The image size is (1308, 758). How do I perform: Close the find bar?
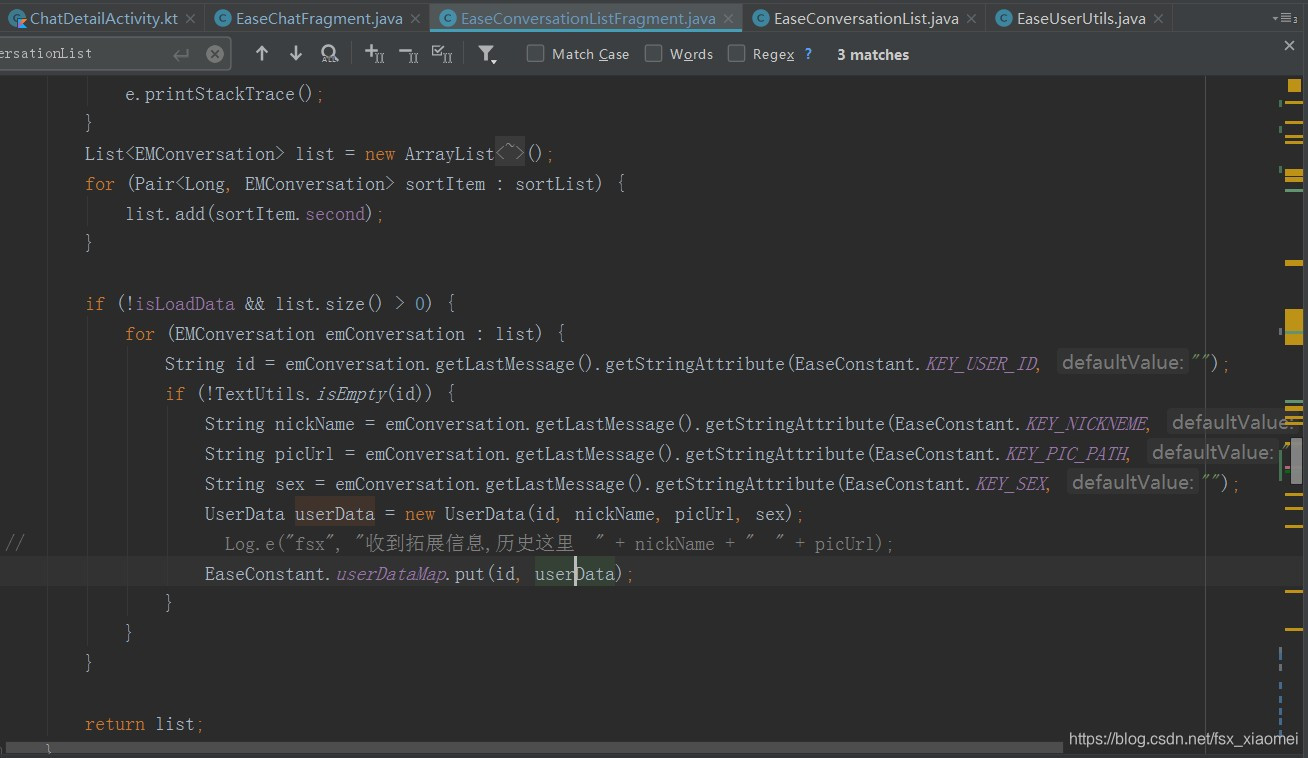pyautogui.click(x=1289, y=46)
